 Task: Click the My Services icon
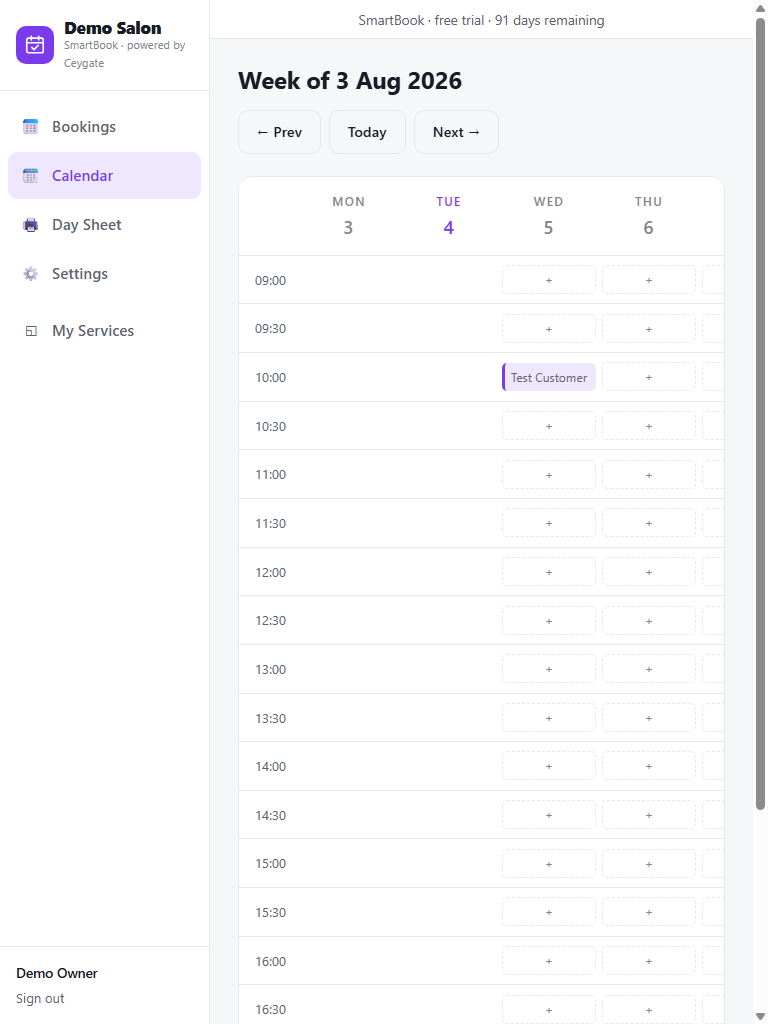point(31,331)
